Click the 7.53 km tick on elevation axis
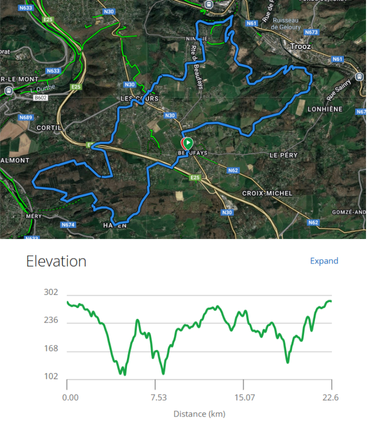 pyautogui.click(x=158, y=397)
